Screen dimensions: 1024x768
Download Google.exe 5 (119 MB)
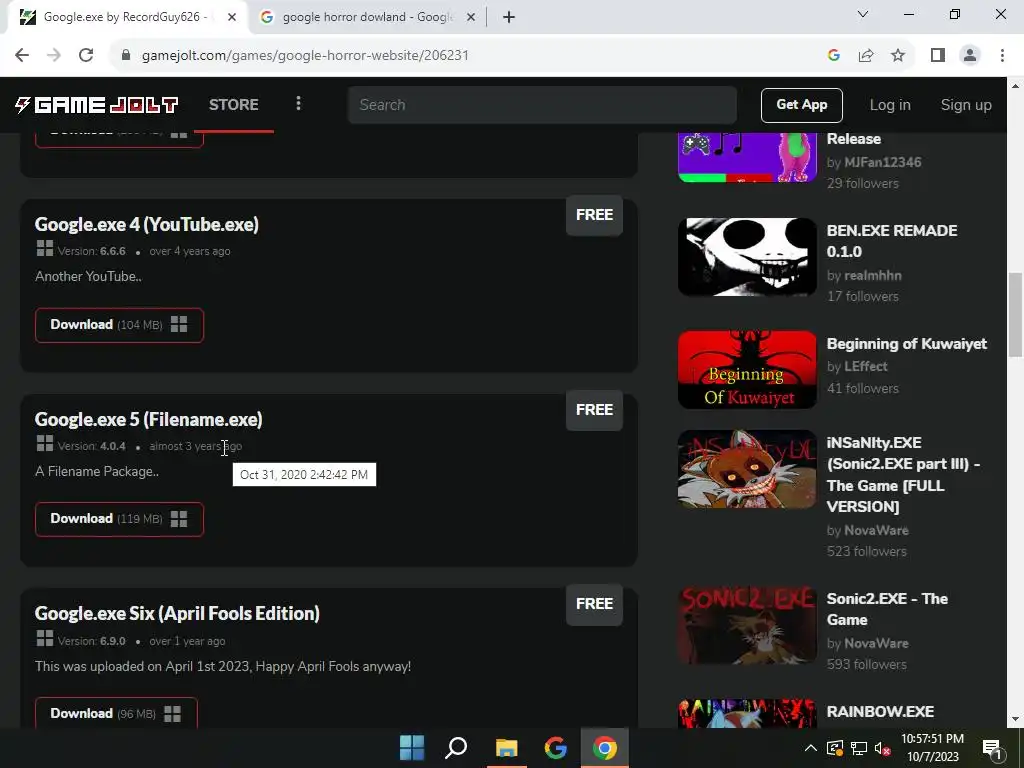tap(119, 519)
